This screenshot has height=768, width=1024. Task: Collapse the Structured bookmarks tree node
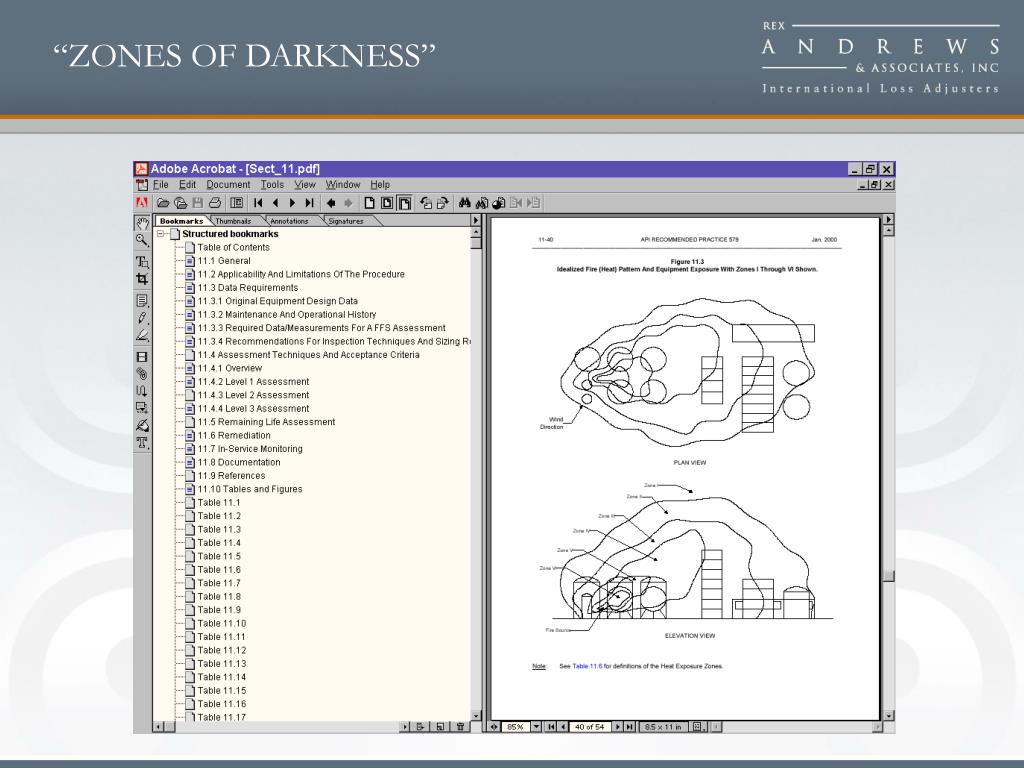tap(161, 234)
